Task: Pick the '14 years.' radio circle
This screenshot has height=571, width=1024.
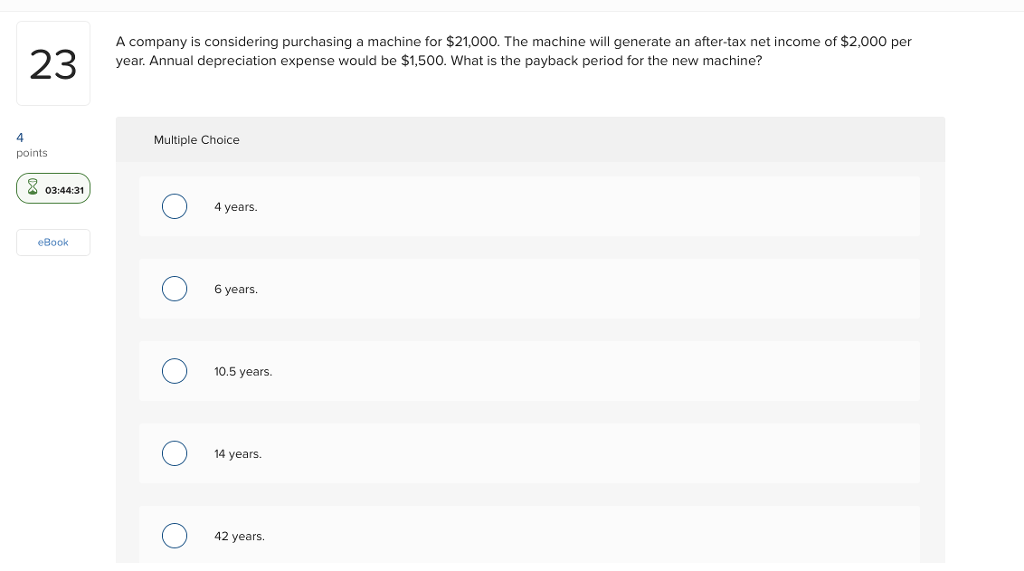Action: [174, 454]
